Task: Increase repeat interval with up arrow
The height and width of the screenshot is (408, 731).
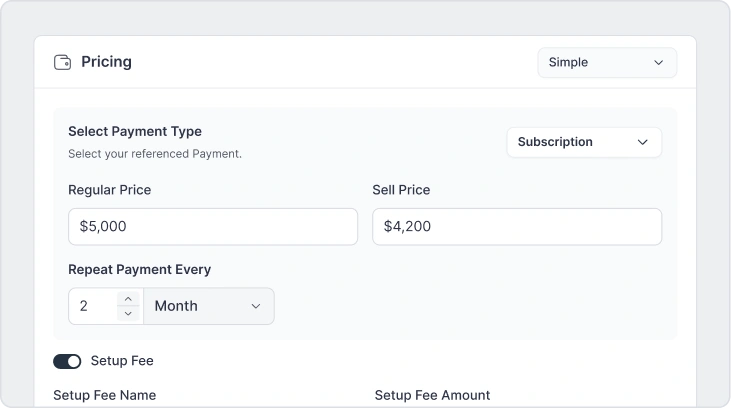Action: pyautogui.click(x=127, y=298)
